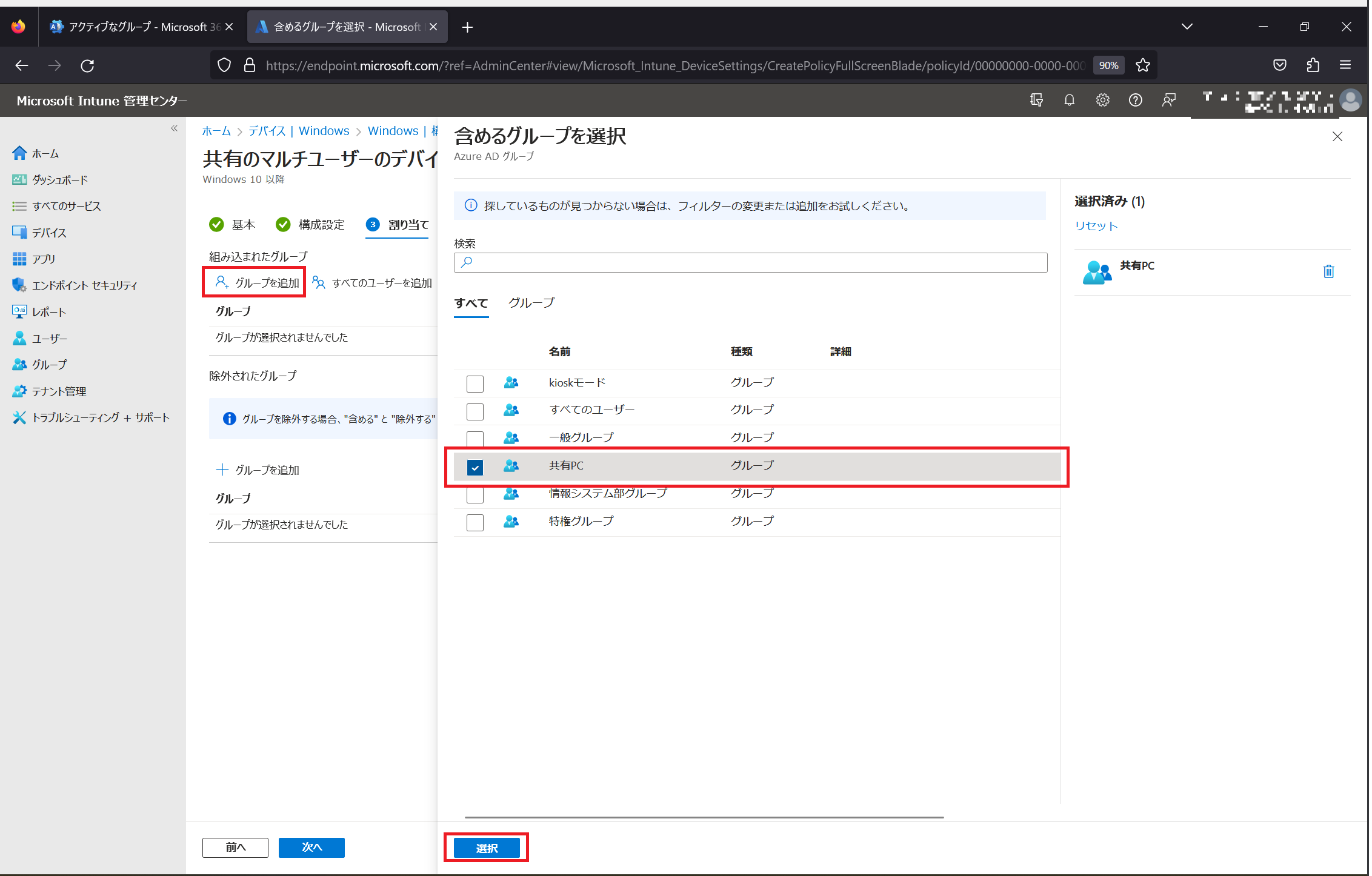
Task: Click すべてのユーザーを追加 button
Action: click(x=372, y=283)
